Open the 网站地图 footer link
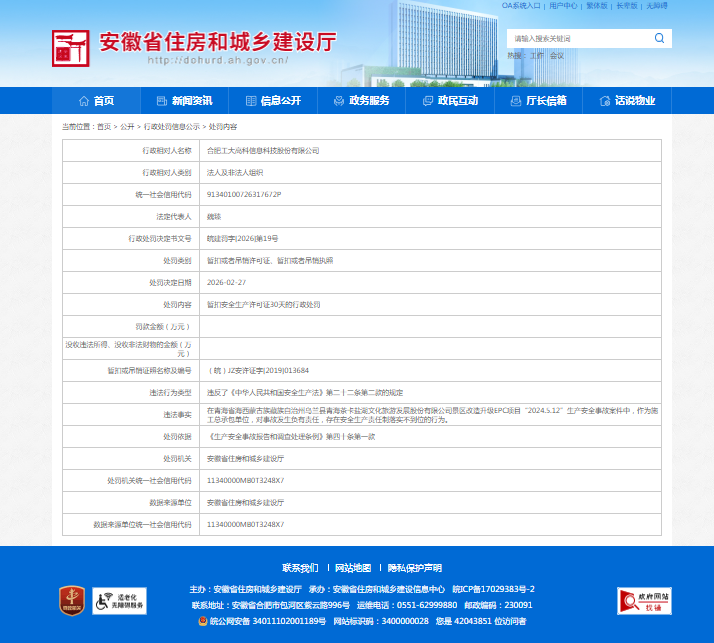 (x=352, y=568)
